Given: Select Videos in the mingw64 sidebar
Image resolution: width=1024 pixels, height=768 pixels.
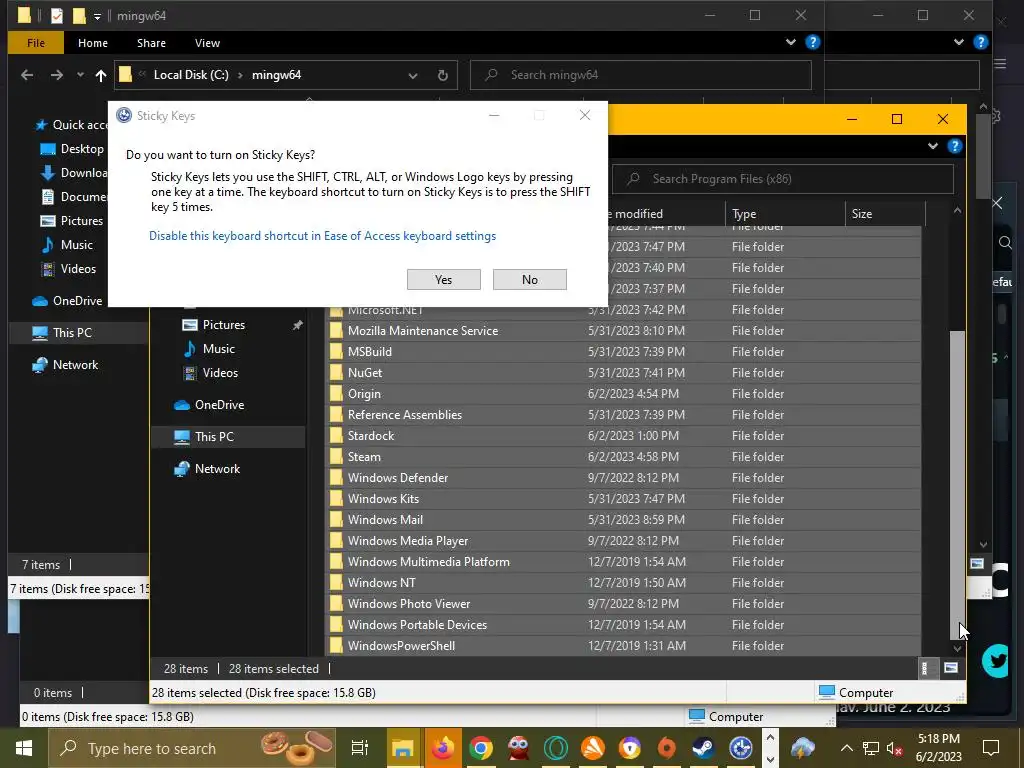Looking at the screenshot, I should tap(69, 269).
